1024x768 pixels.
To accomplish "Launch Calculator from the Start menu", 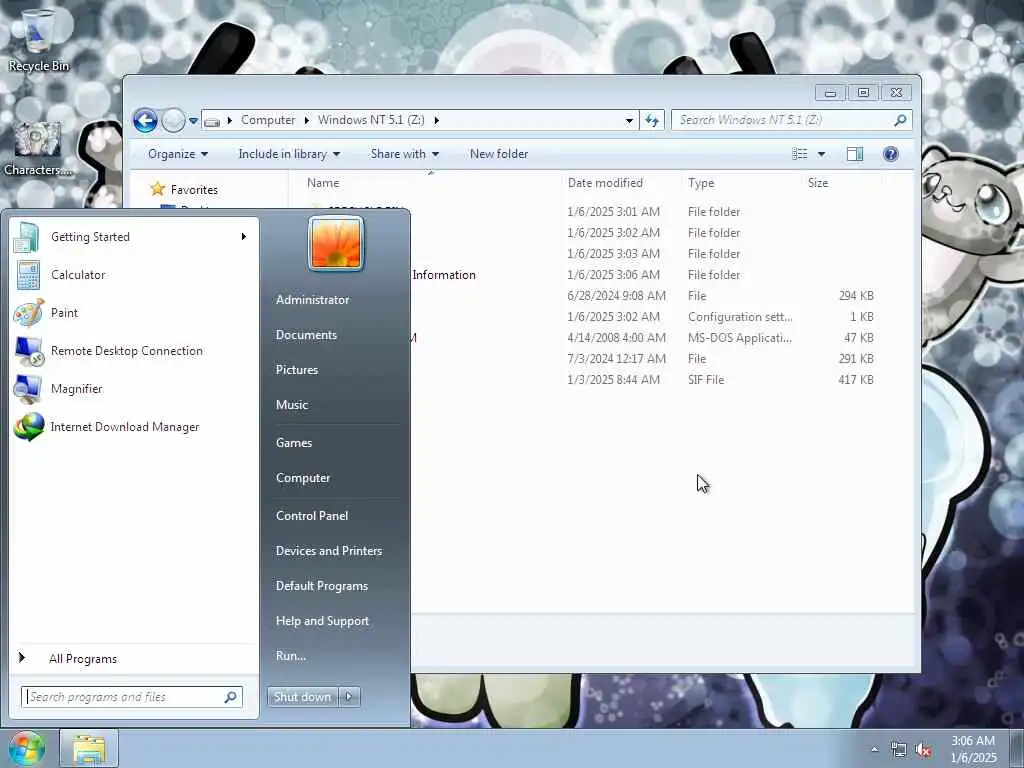I will [78, 275].
